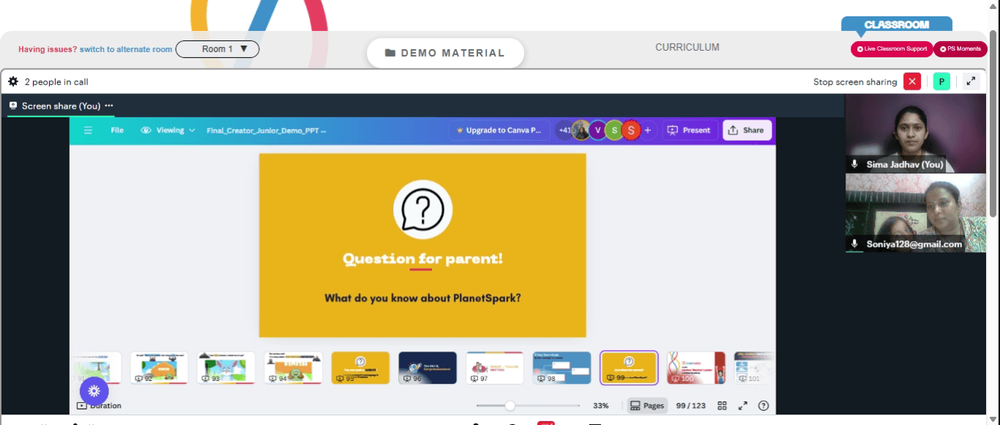
Task: Open grid view icon
Action: [722, 405]
